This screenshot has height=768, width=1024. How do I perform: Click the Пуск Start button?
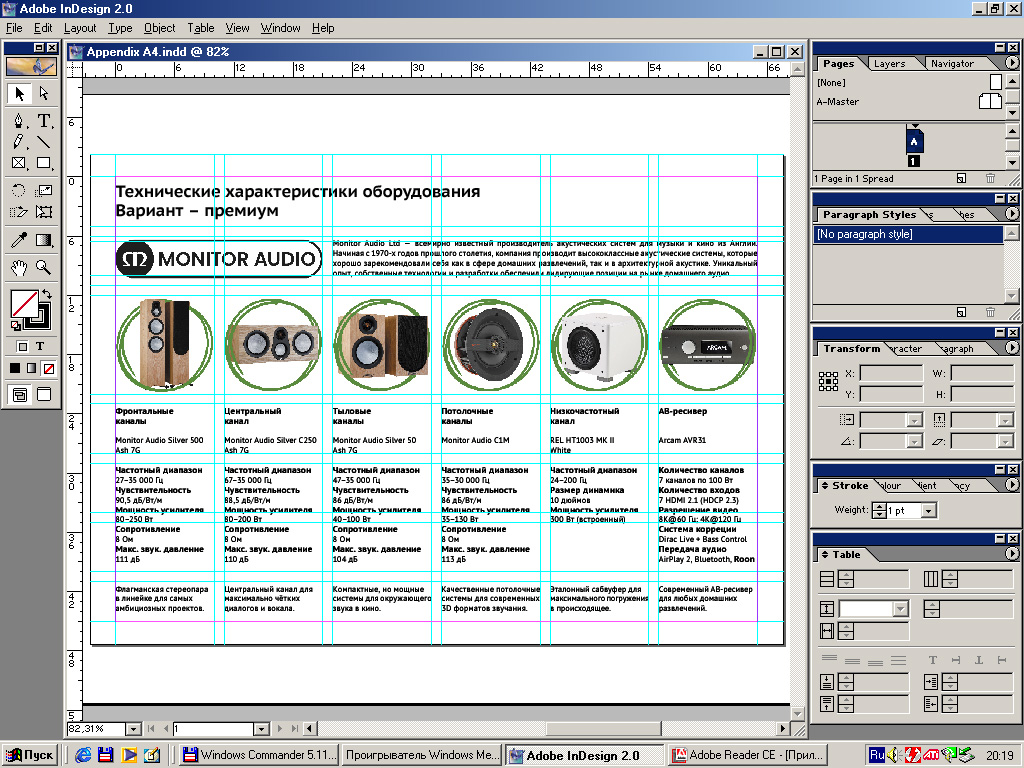(x=30, y=755)
